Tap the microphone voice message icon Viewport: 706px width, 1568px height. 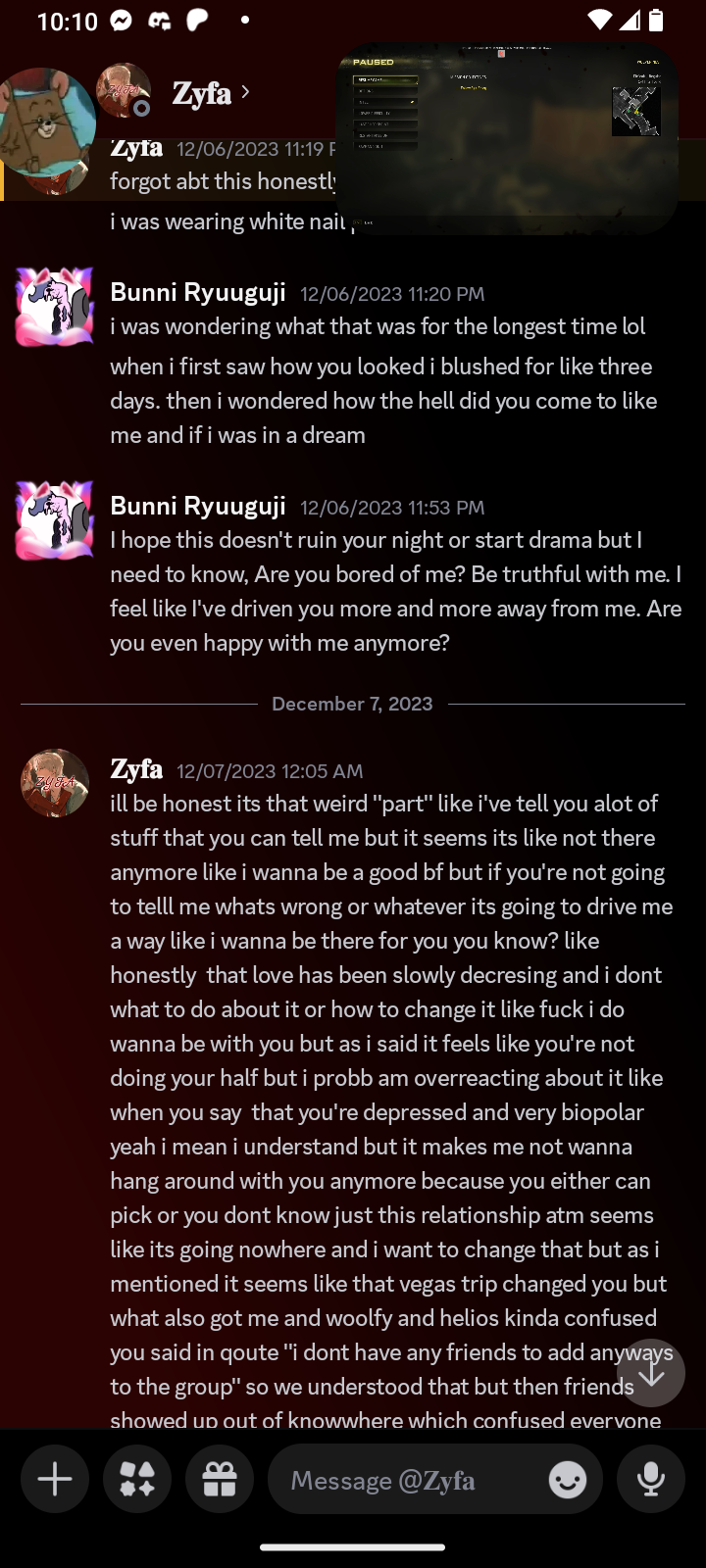point(651,1479)
